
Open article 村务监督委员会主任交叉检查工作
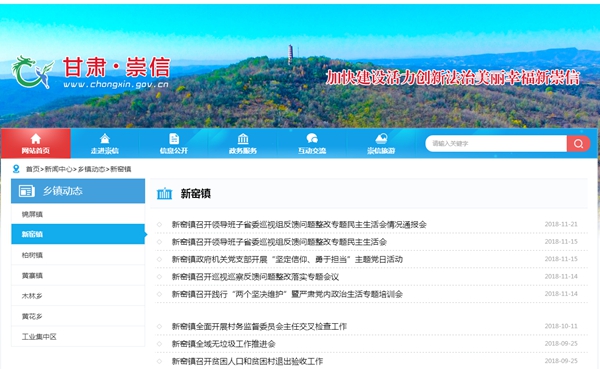(259, 327)
